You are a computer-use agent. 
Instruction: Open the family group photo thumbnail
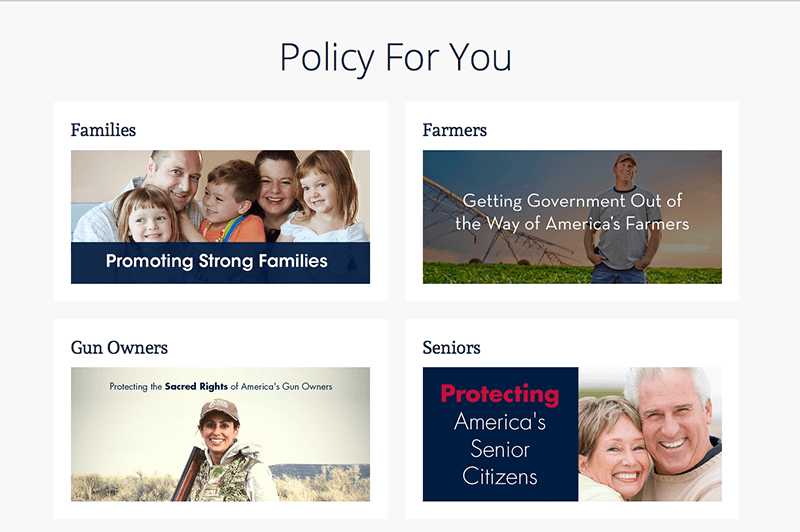point(220,196)
